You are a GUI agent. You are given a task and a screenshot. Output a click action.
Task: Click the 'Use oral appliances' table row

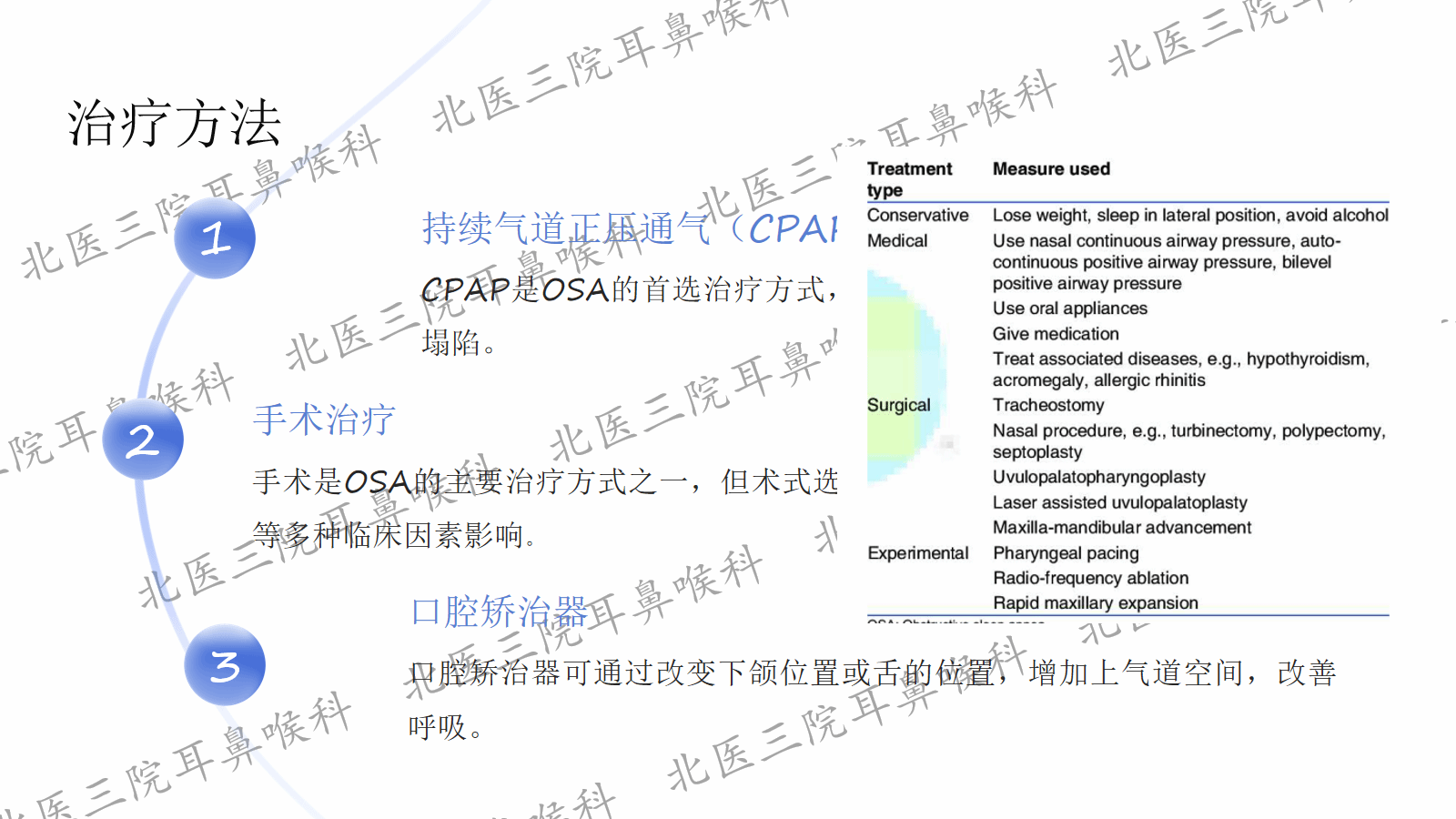pos(1069,309)
